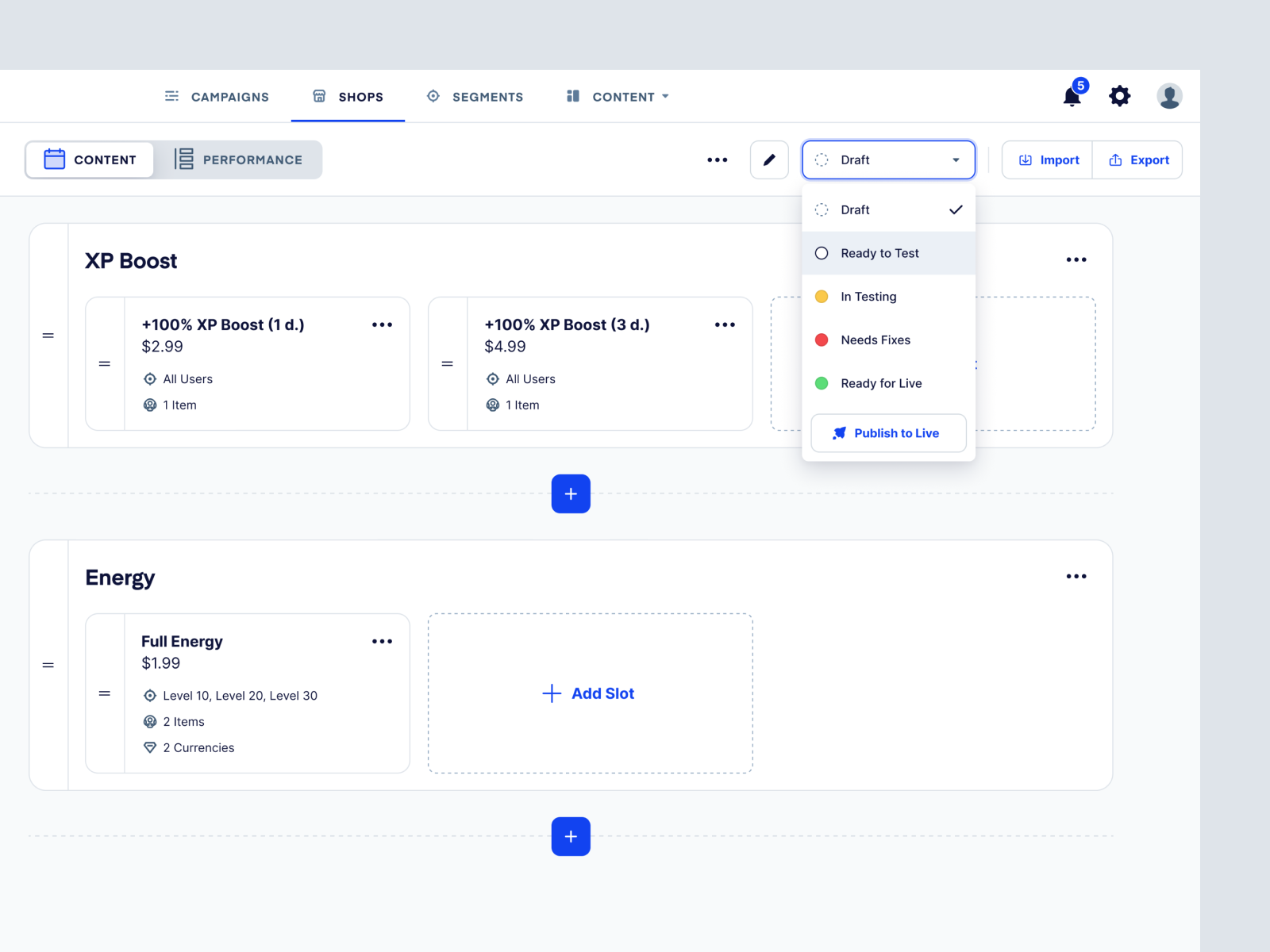Select the pencil edit icon near the status dropdown
Viewport: 1270px width, 952px height.
pyautogui.click(x=768, y=159)
